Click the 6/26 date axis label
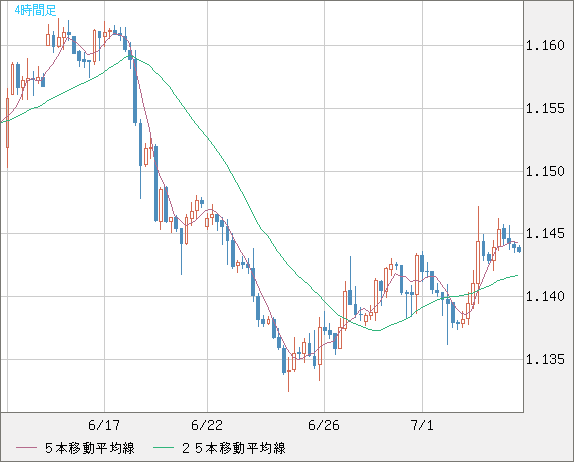The image size is (574, 462). (x=324, y=425)
